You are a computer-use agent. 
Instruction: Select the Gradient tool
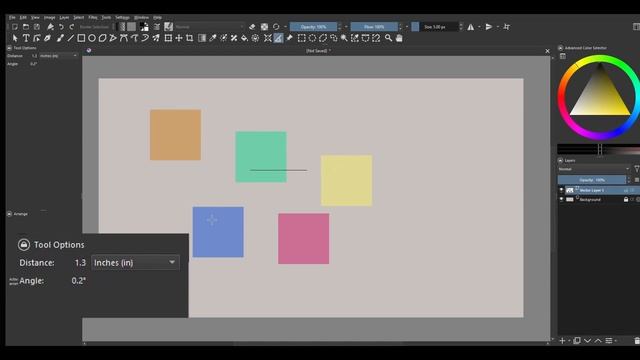(202, 38)
